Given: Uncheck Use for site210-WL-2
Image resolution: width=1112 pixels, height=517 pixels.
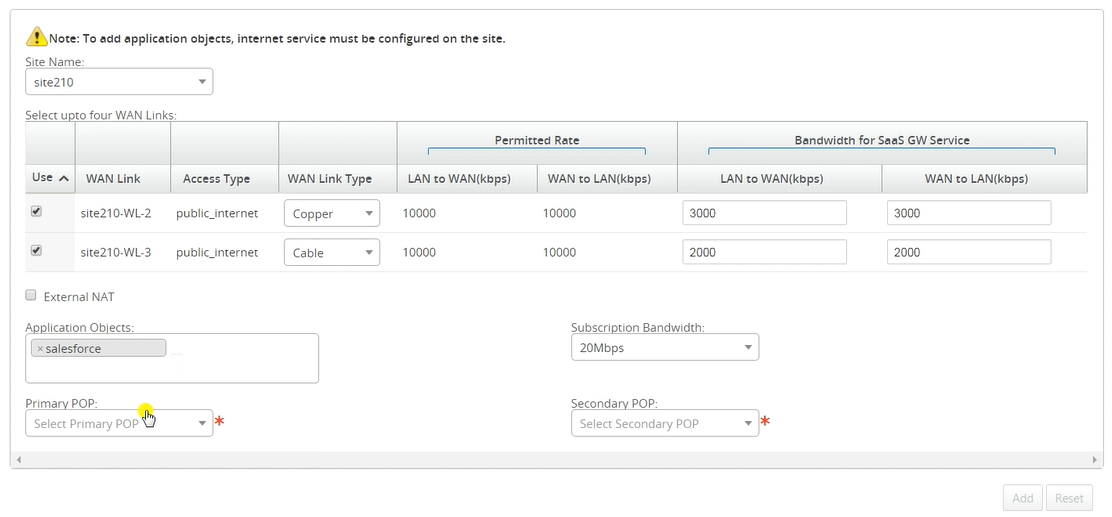Looking at the screenshot, I should tap(36, 211).
